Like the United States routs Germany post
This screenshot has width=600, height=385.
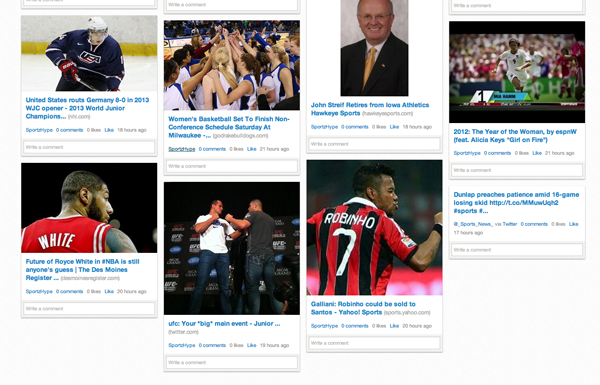click(109, 130)
